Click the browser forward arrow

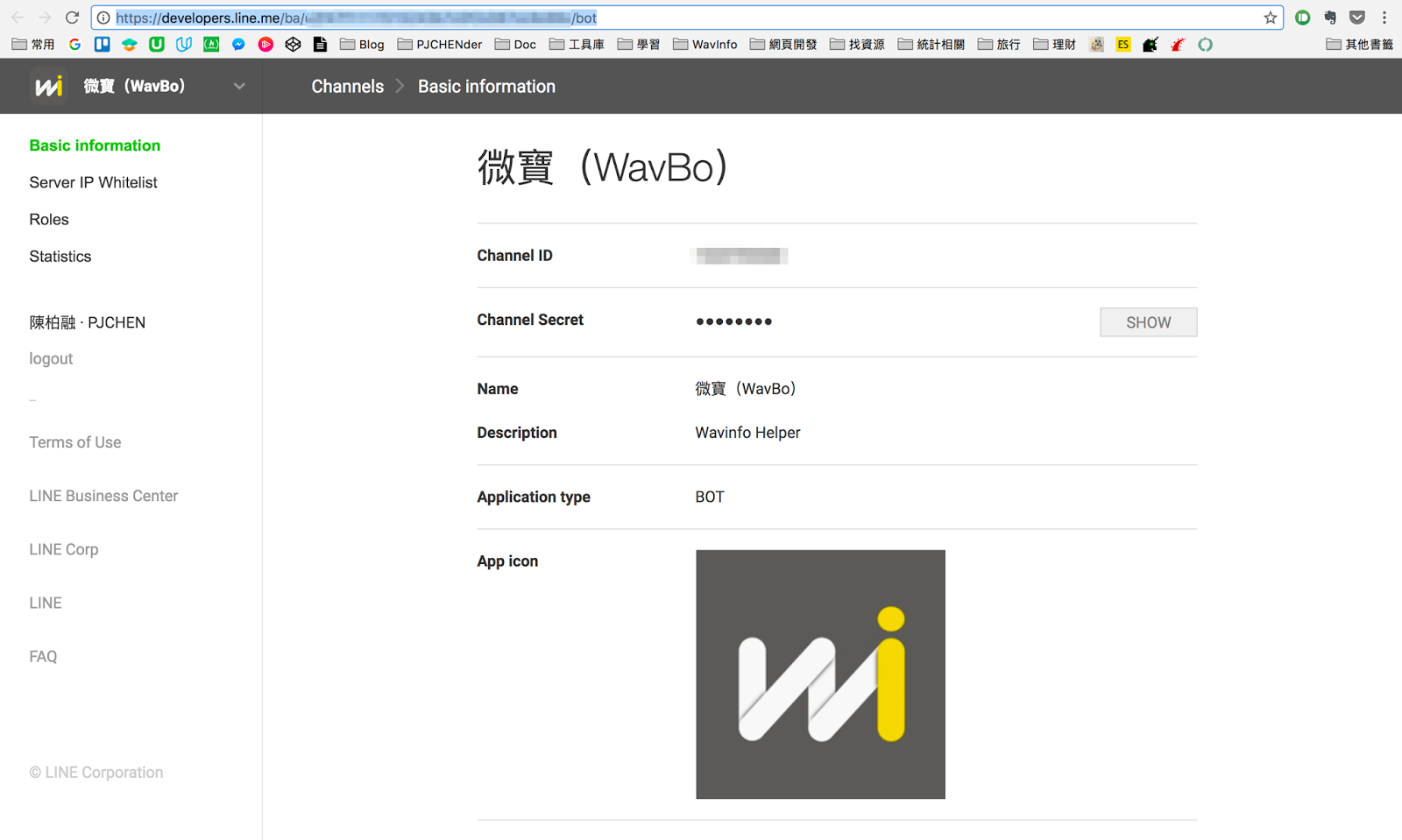pyautogui.click(x=45, y=18)
